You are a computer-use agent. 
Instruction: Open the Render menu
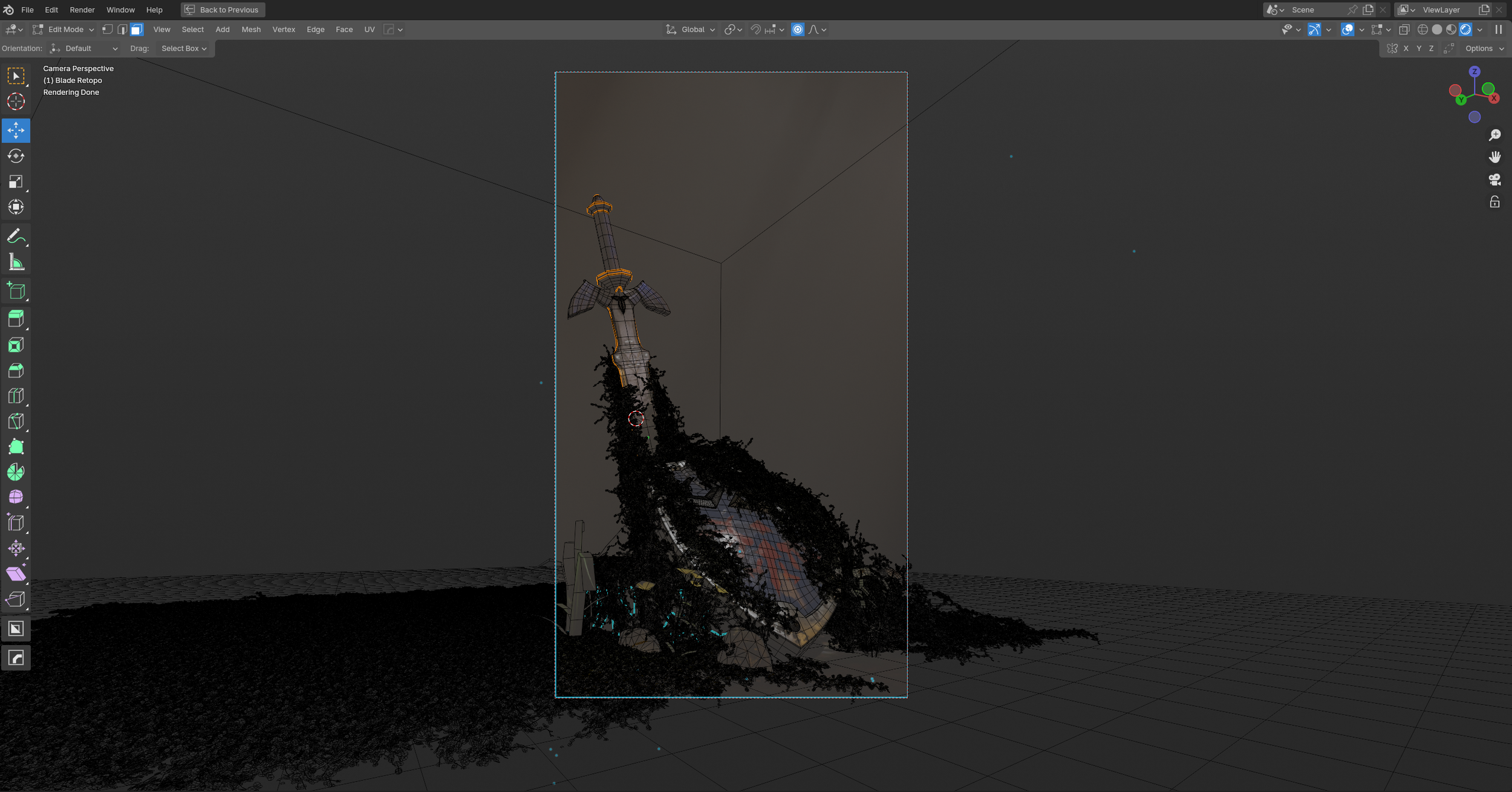tap(82, 10)
